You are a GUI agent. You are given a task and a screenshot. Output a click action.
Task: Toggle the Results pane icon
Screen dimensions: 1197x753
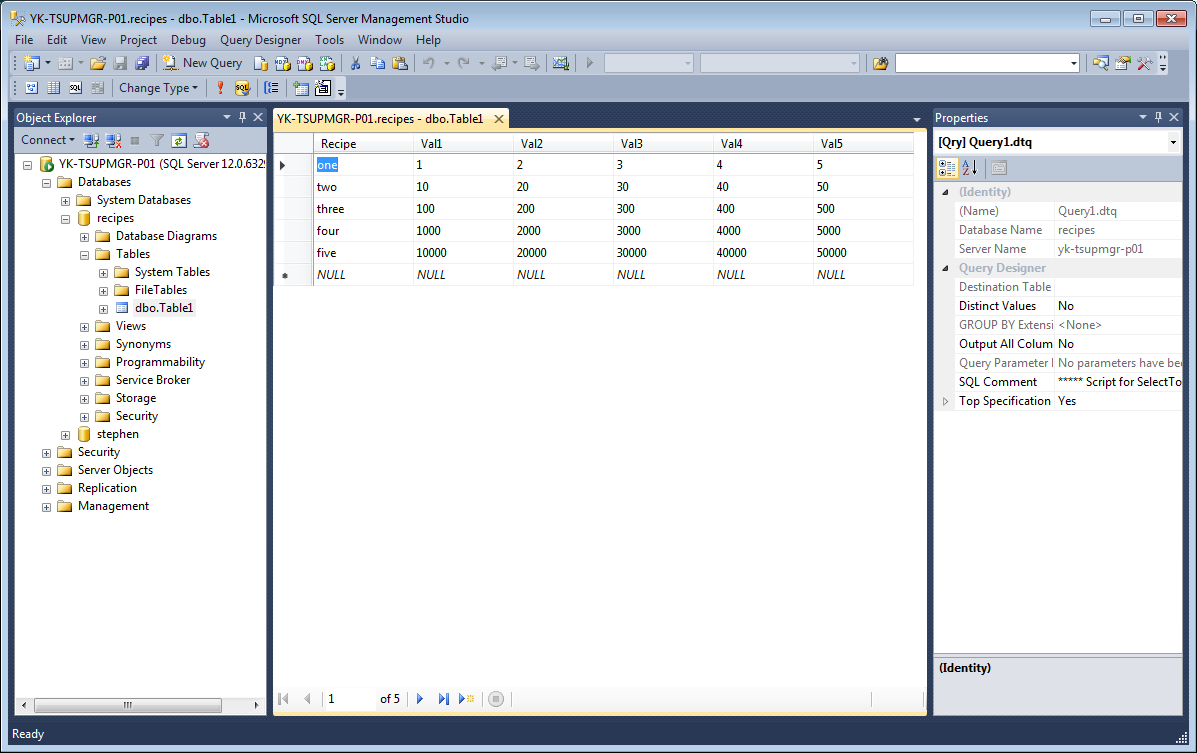coord(98,88)
